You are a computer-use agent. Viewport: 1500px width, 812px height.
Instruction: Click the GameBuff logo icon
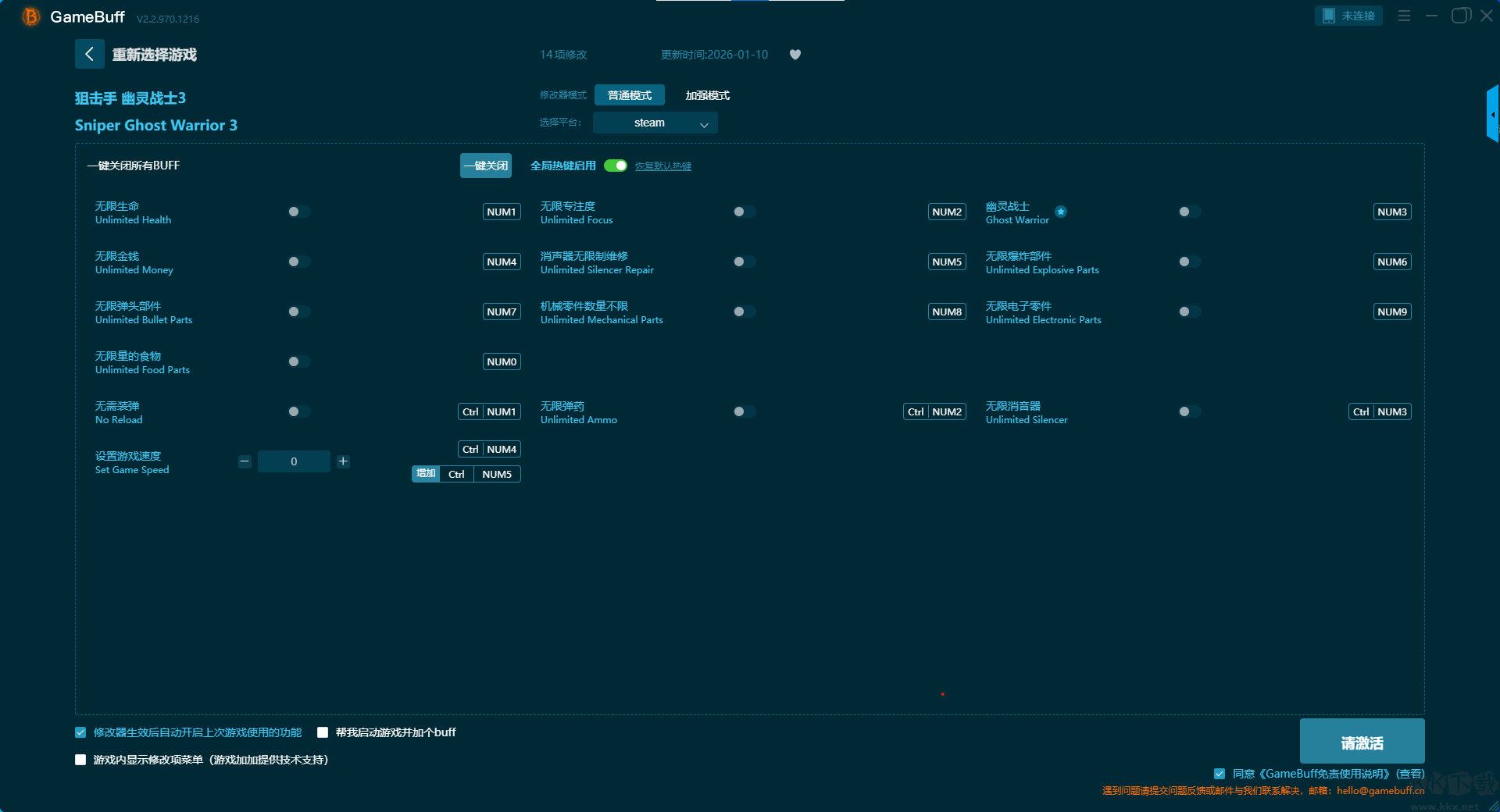point(31,16)
